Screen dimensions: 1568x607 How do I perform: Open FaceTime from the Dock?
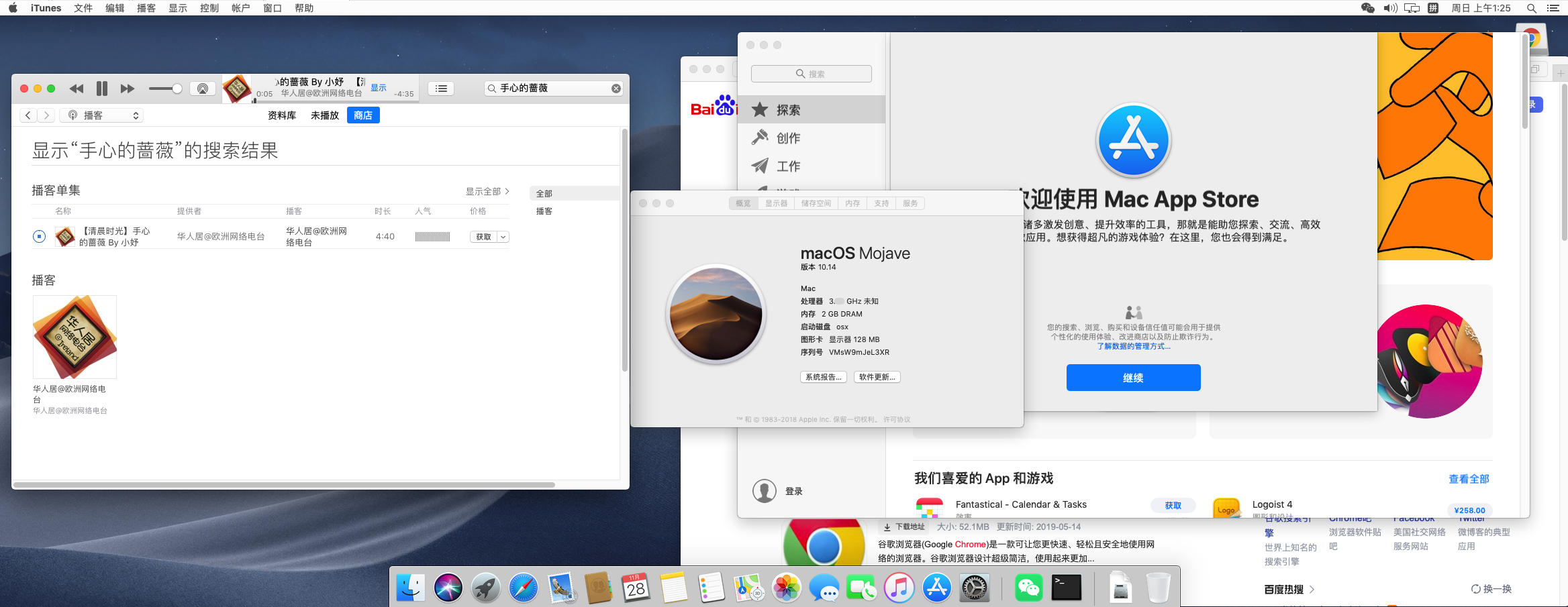pos(861,588)
